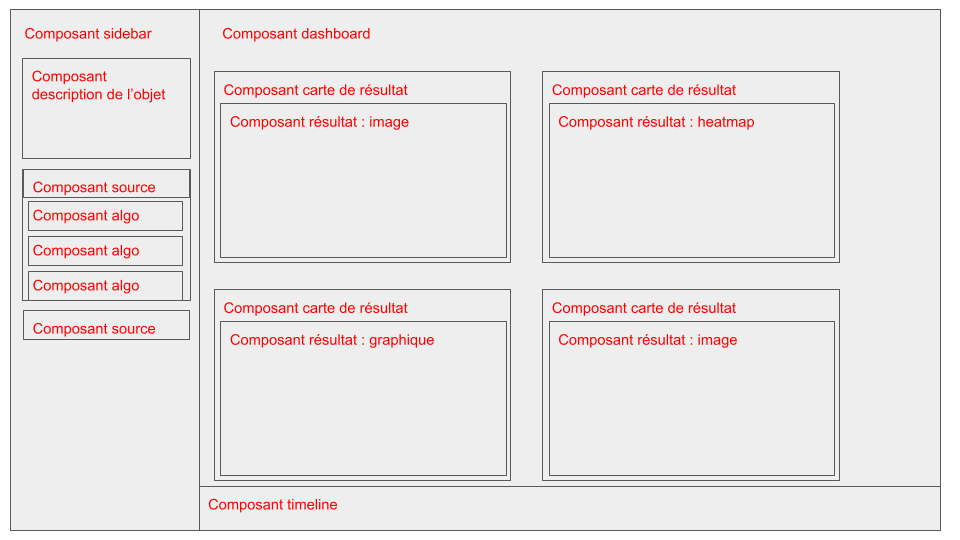
Task: Click the 'Composant résultat : heatmap' label
Action: [x=656, y=122]
